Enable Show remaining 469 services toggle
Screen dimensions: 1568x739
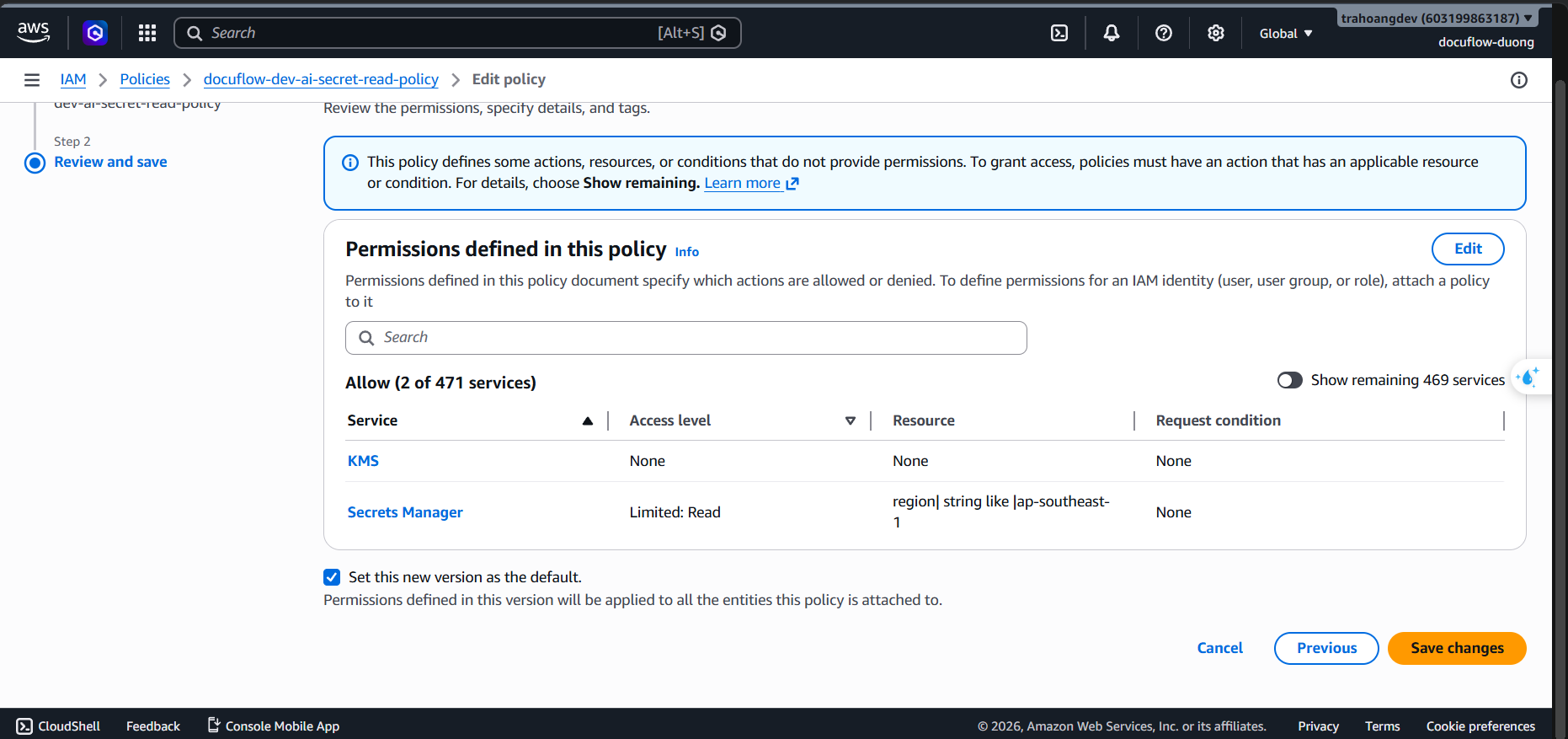click(x=1290, y=380)
